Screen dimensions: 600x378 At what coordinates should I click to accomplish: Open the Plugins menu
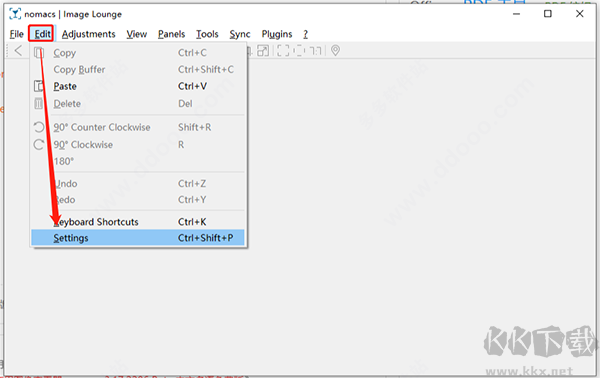click(x=277, y=34)
